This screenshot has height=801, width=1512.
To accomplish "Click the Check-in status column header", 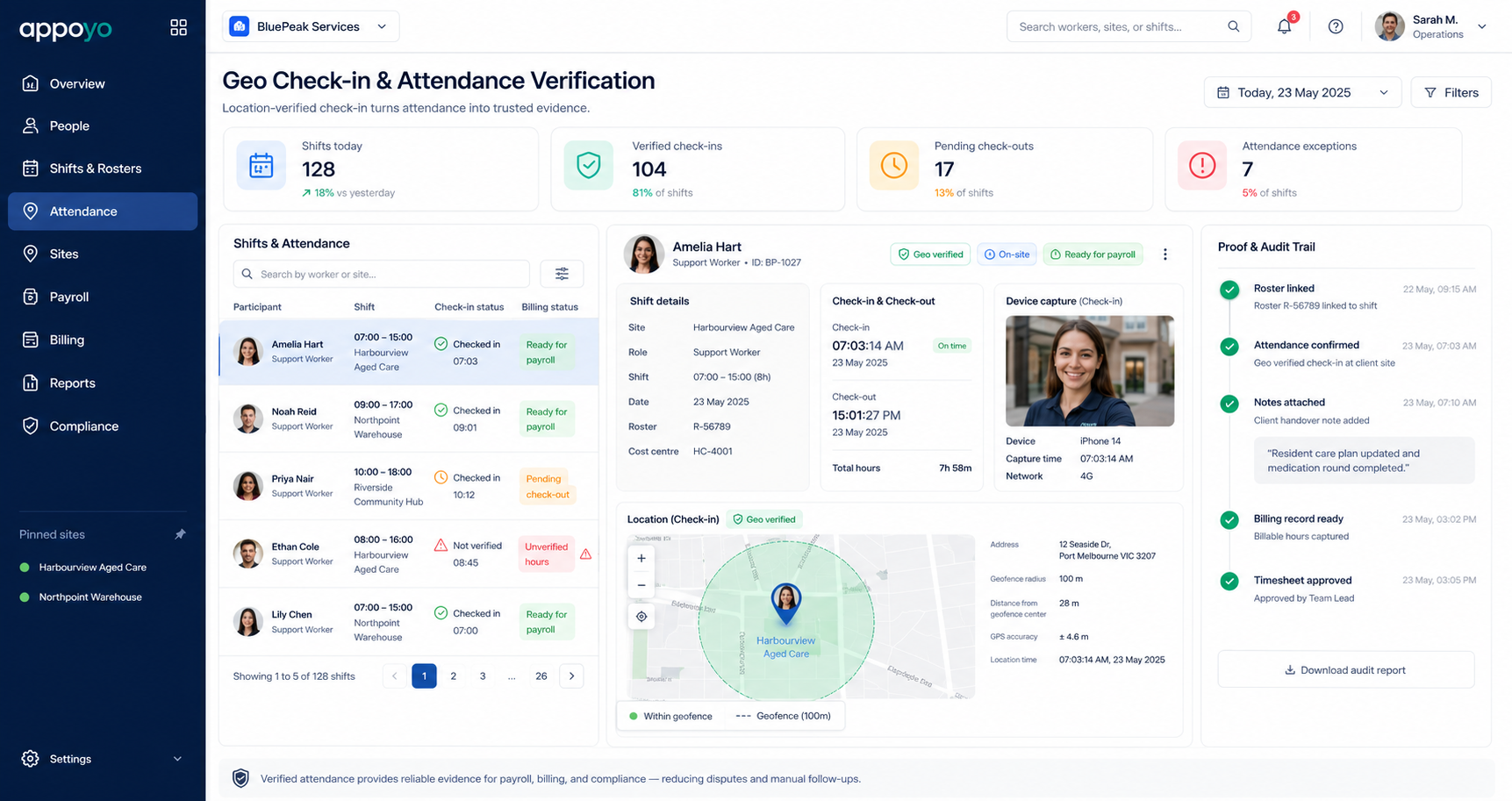I will point(469,307).
